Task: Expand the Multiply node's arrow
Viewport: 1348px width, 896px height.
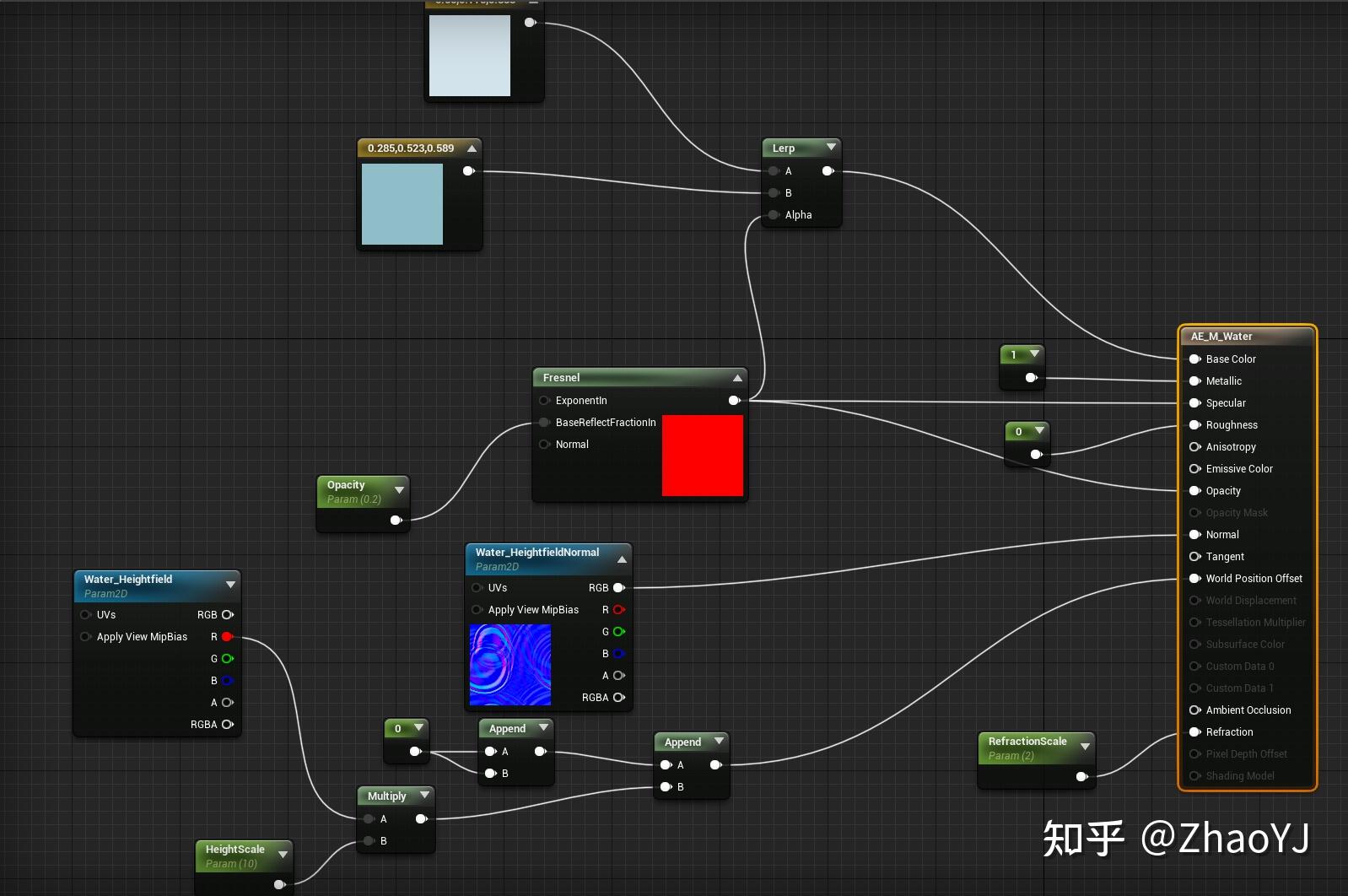Action: [x=424, y=796]
